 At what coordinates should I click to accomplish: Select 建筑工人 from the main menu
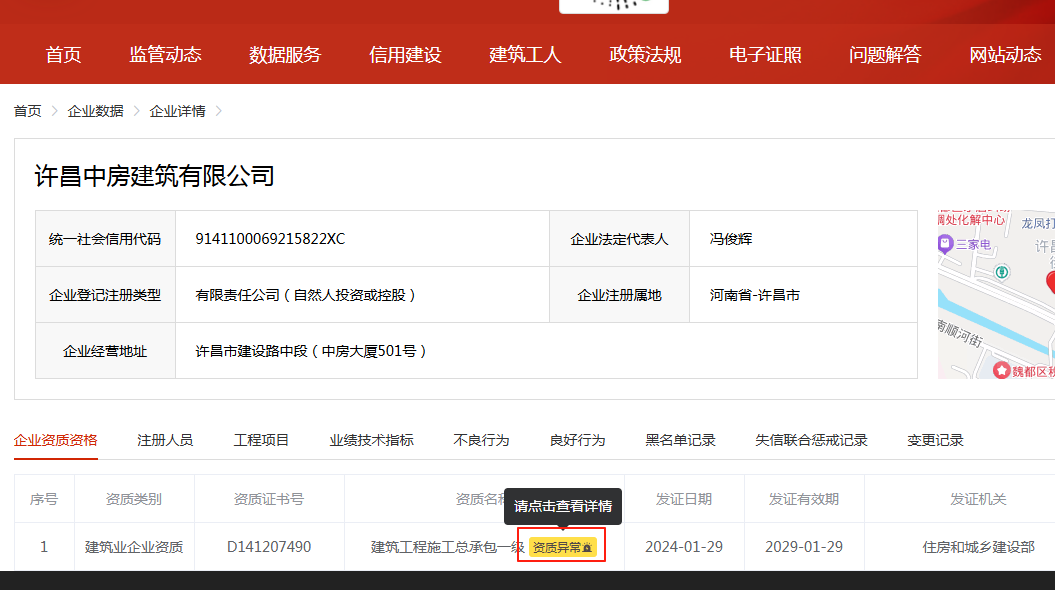pyautogui.click(x=525, y=55)
